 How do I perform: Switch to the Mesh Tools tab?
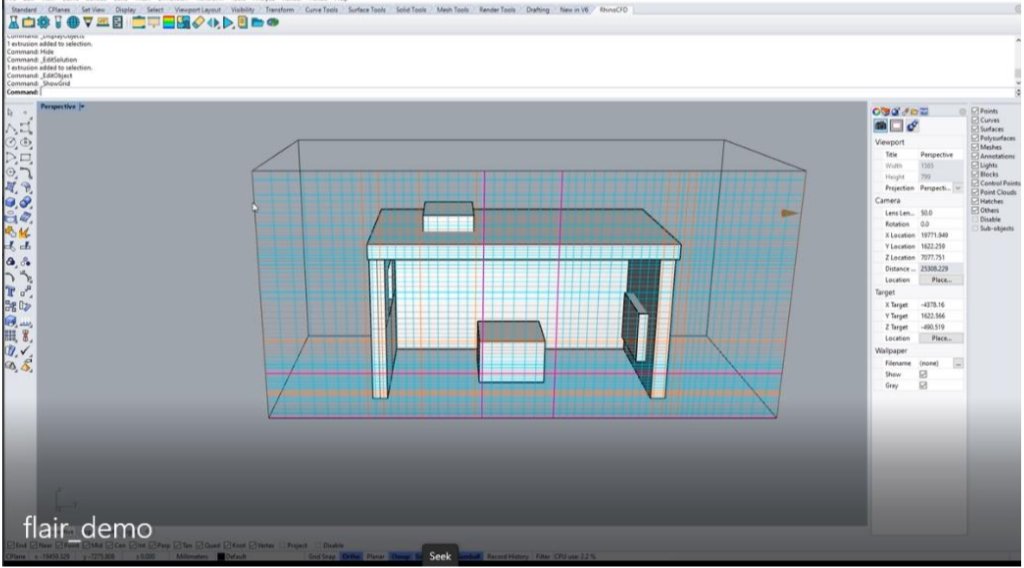pyautogui.click(x=453, y=10)
